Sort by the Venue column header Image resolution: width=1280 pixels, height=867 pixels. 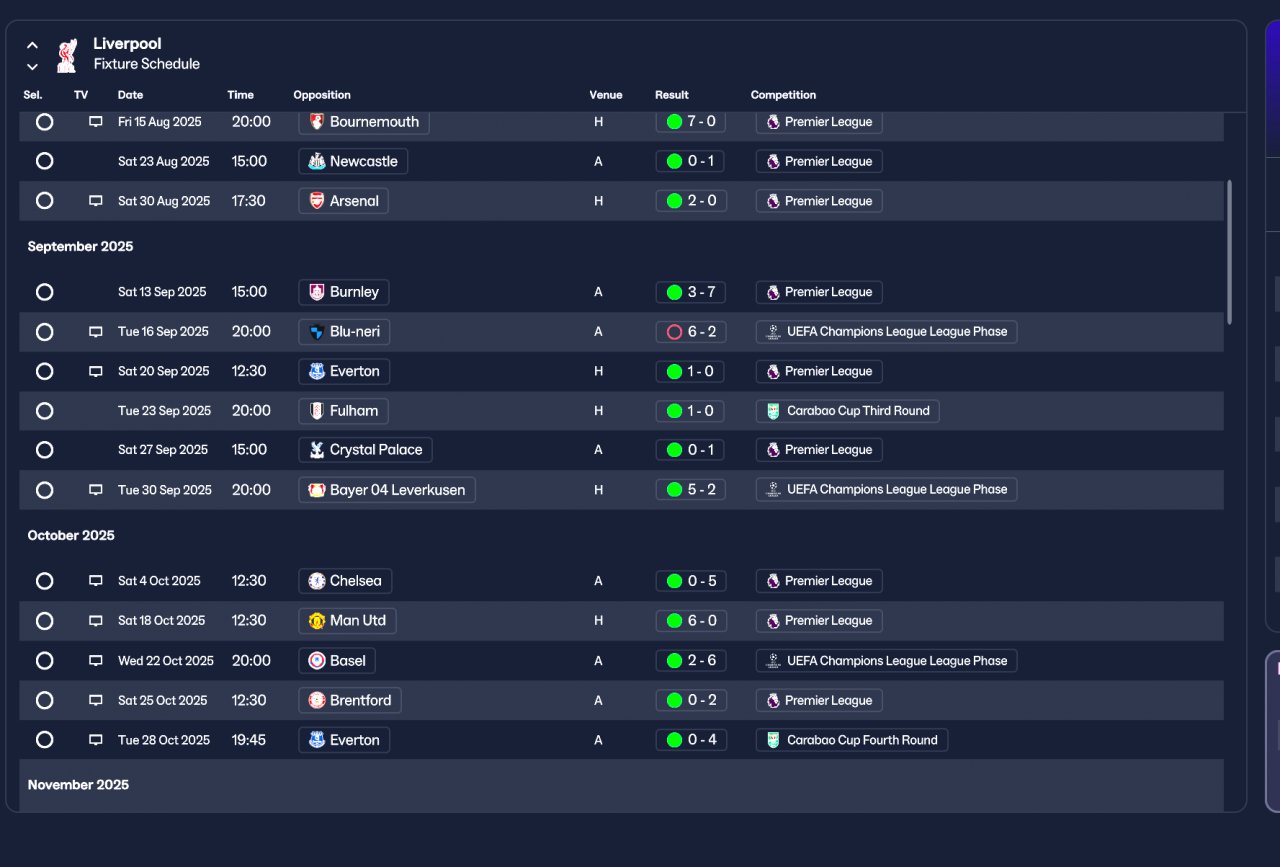click(606, 95)
